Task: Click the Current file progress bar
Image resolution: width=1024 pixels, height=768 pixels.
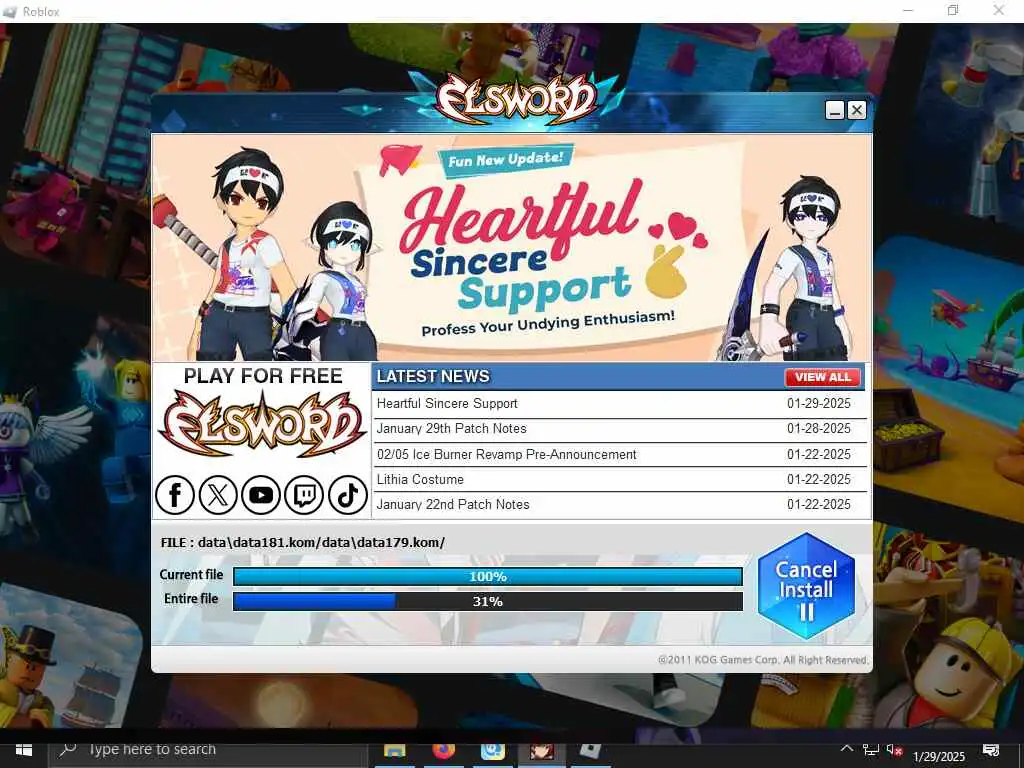Action: pyautogui.click(x=488, y=577)
